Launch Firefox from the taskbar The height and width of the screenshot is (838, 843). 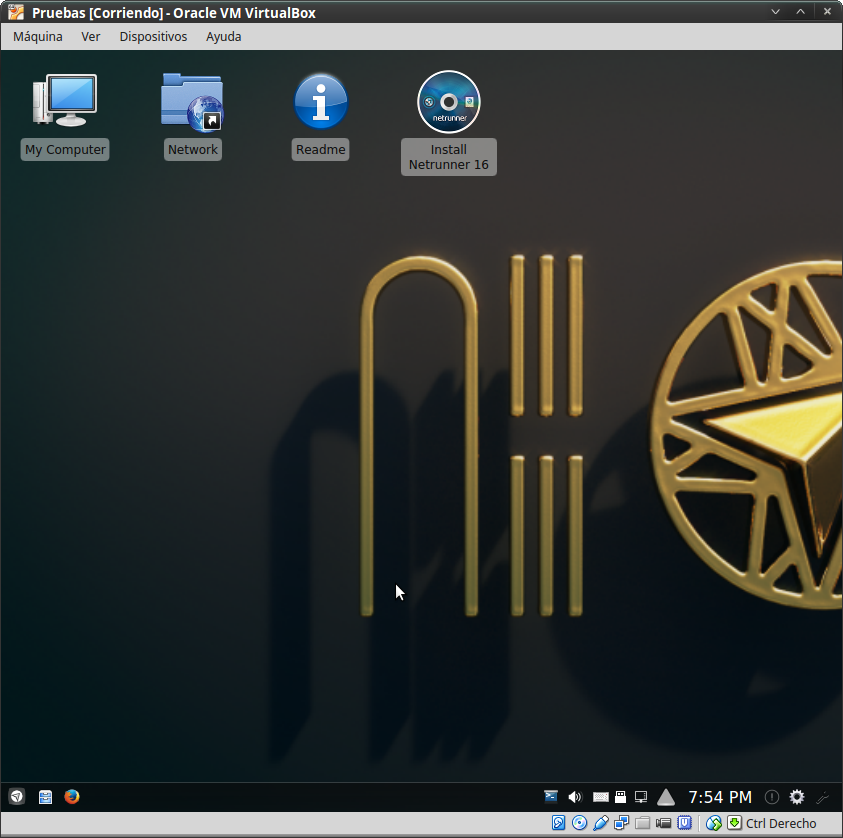point(72,797)
